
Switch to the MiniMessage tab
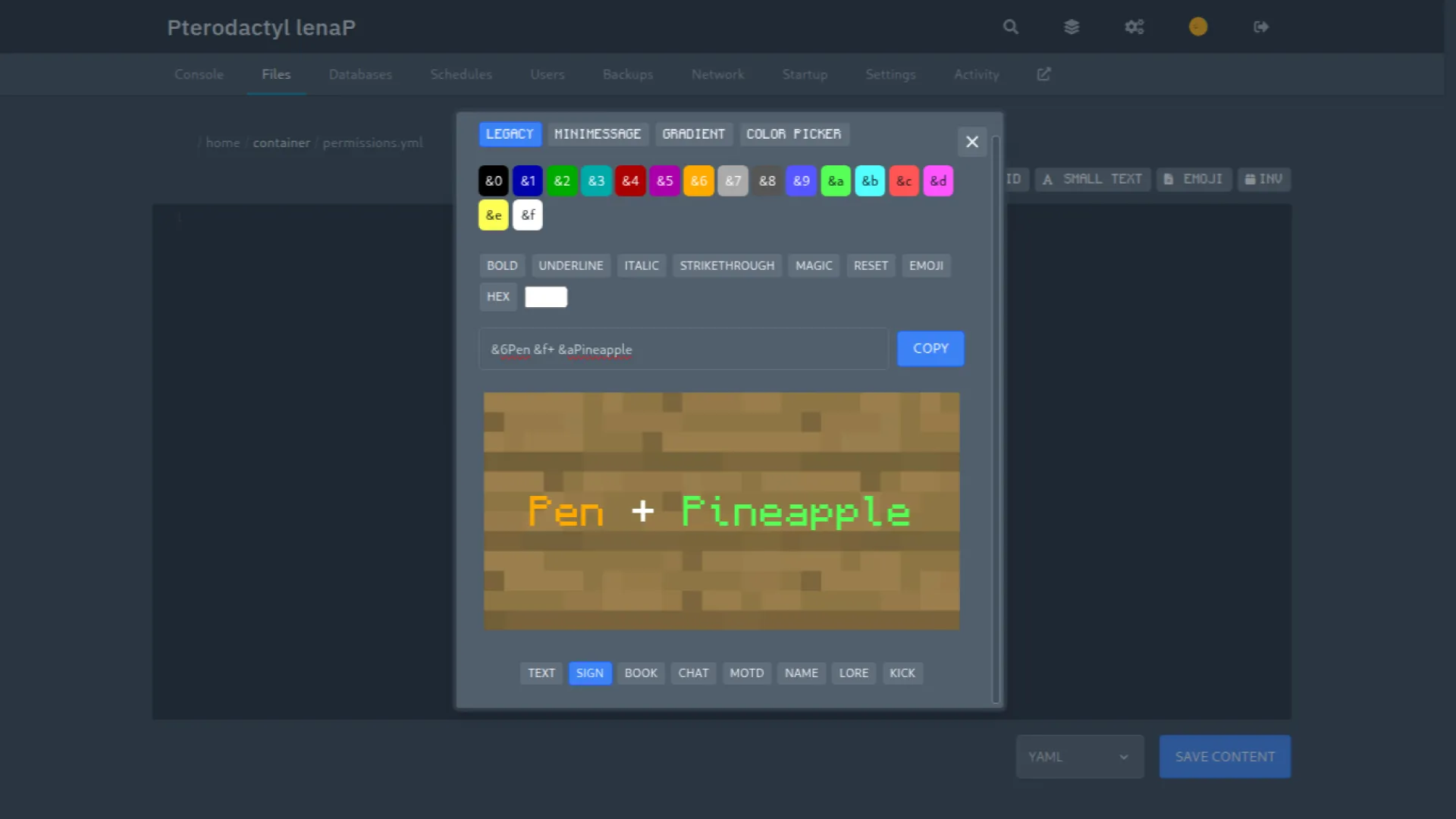pyautogui.click(x=598, y=134)
